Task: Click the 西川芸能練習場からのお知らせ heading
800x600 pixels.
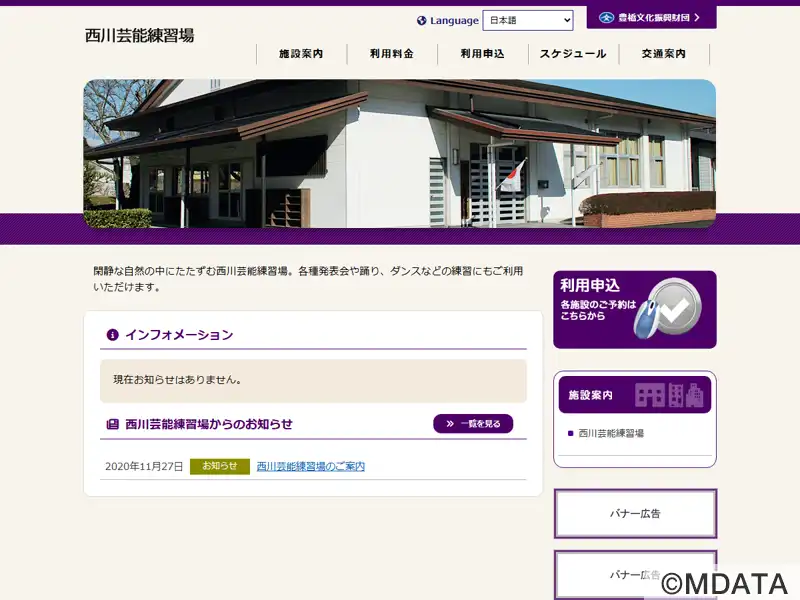Action: click(209, 424)
